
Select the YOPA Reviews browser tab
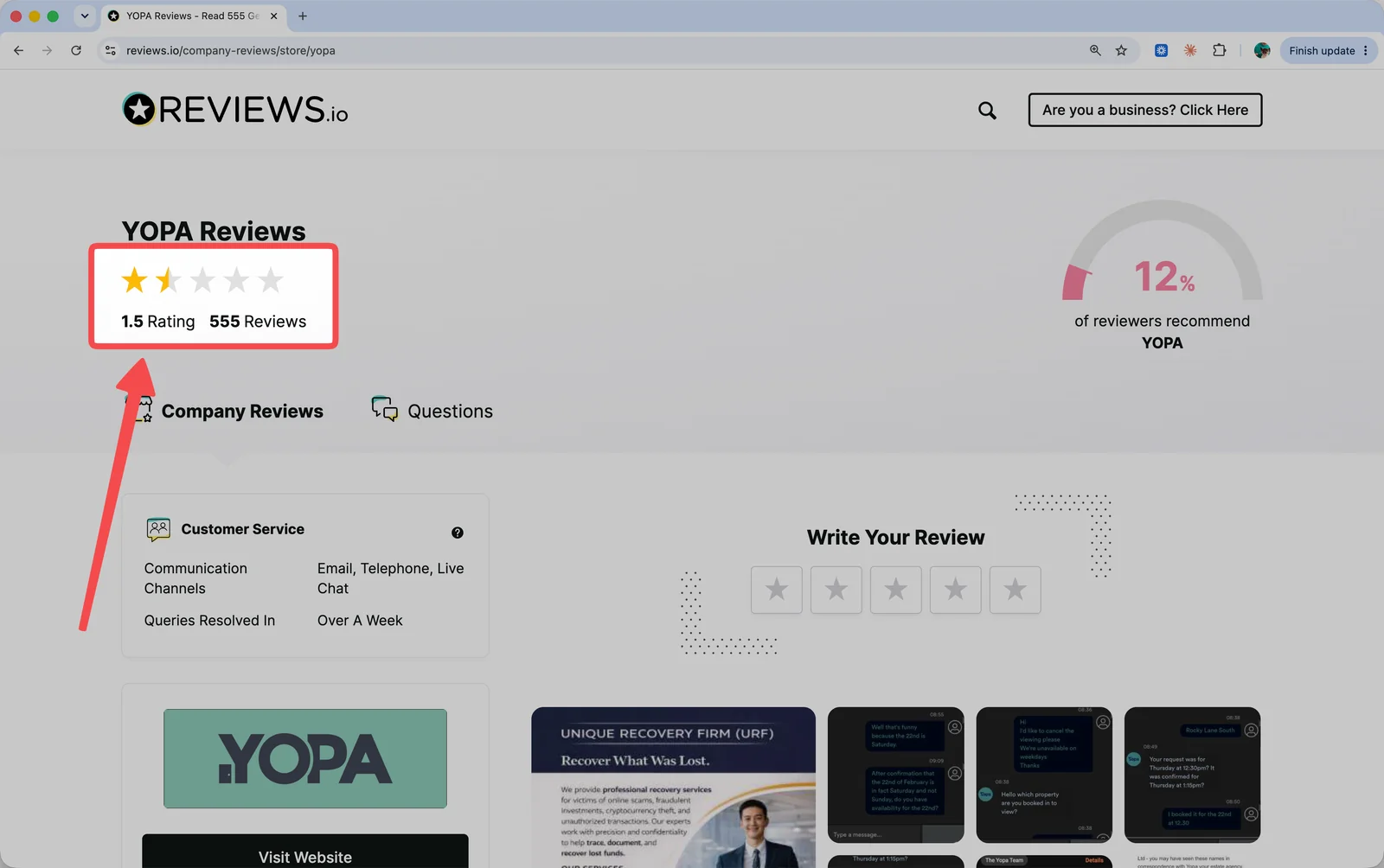click(192, 16)
